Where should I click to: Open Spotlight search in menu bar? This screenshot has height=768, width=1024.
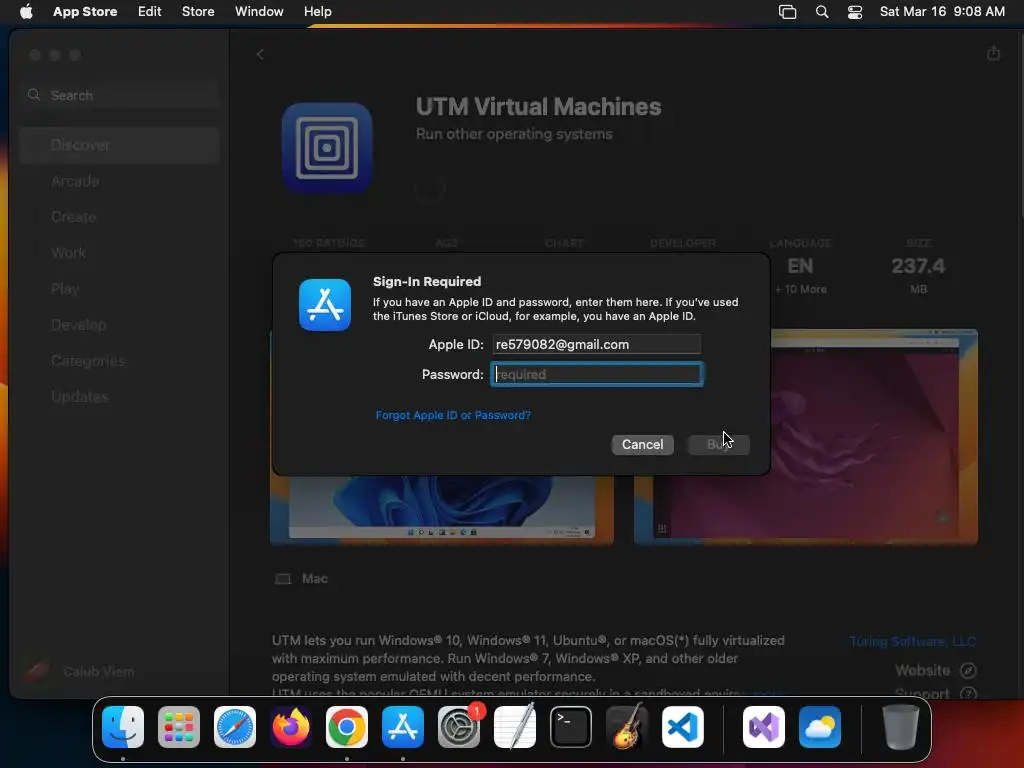tap(822, 12)
